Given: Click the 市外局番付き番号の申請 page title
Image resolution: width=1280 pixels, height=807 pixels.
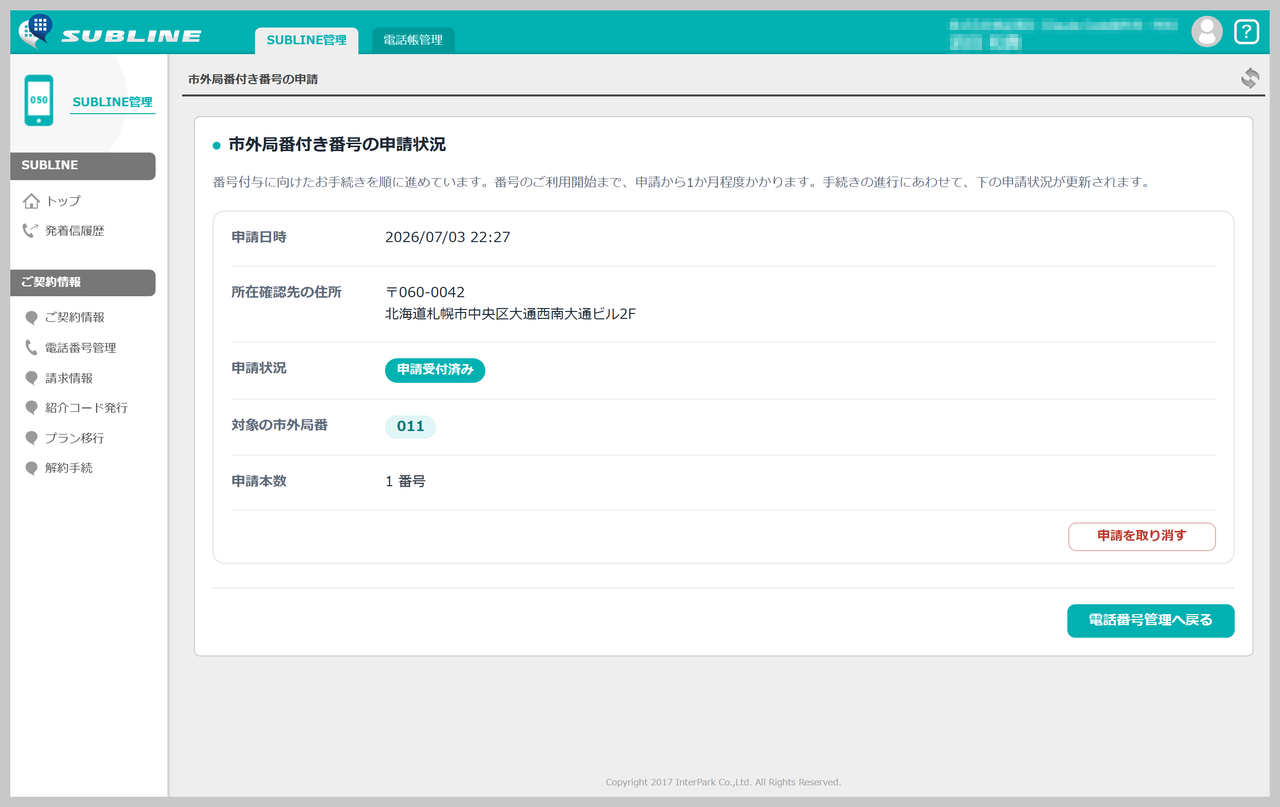Looking at the screenshot, I should (253, 79).
